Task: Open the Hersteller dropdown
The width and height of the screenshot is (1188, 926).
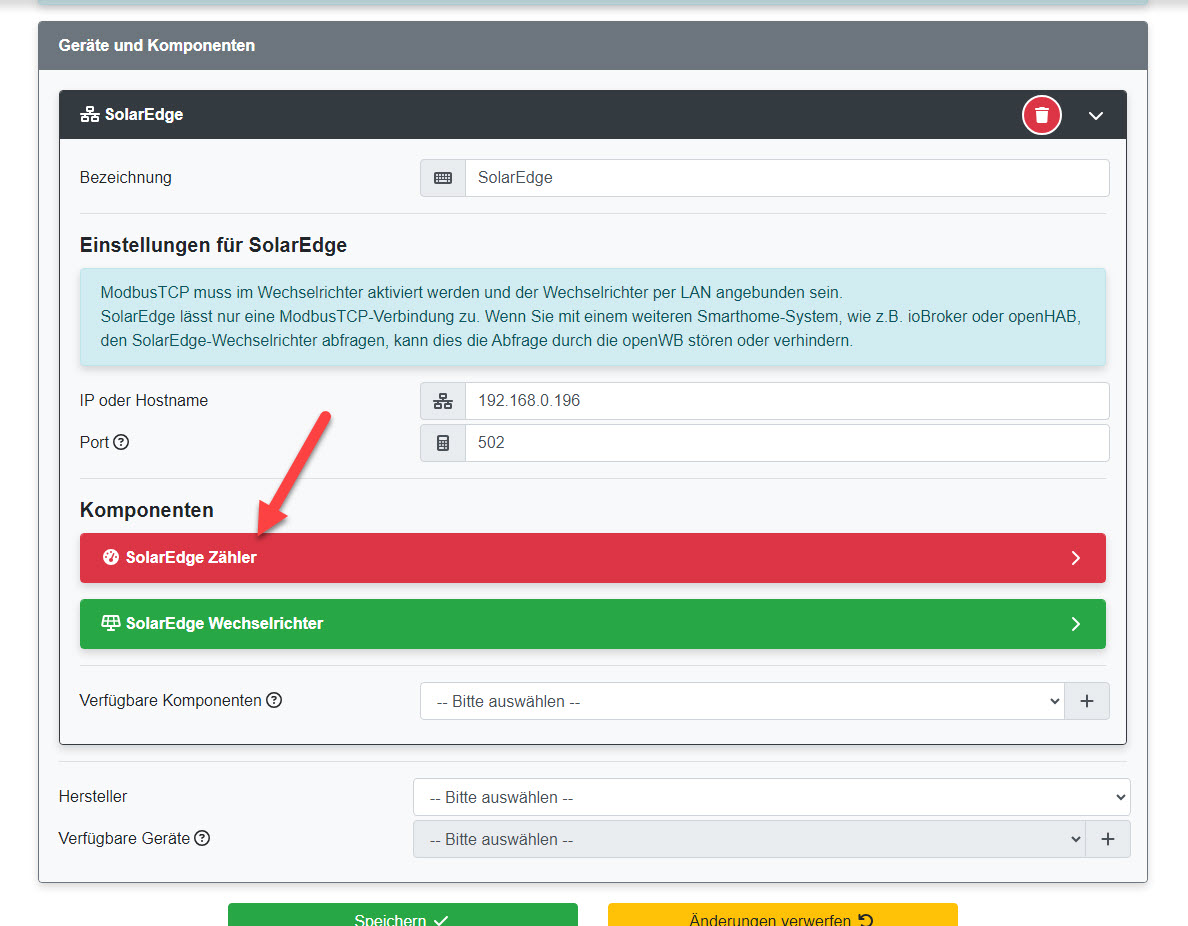Action: [771, 797]
